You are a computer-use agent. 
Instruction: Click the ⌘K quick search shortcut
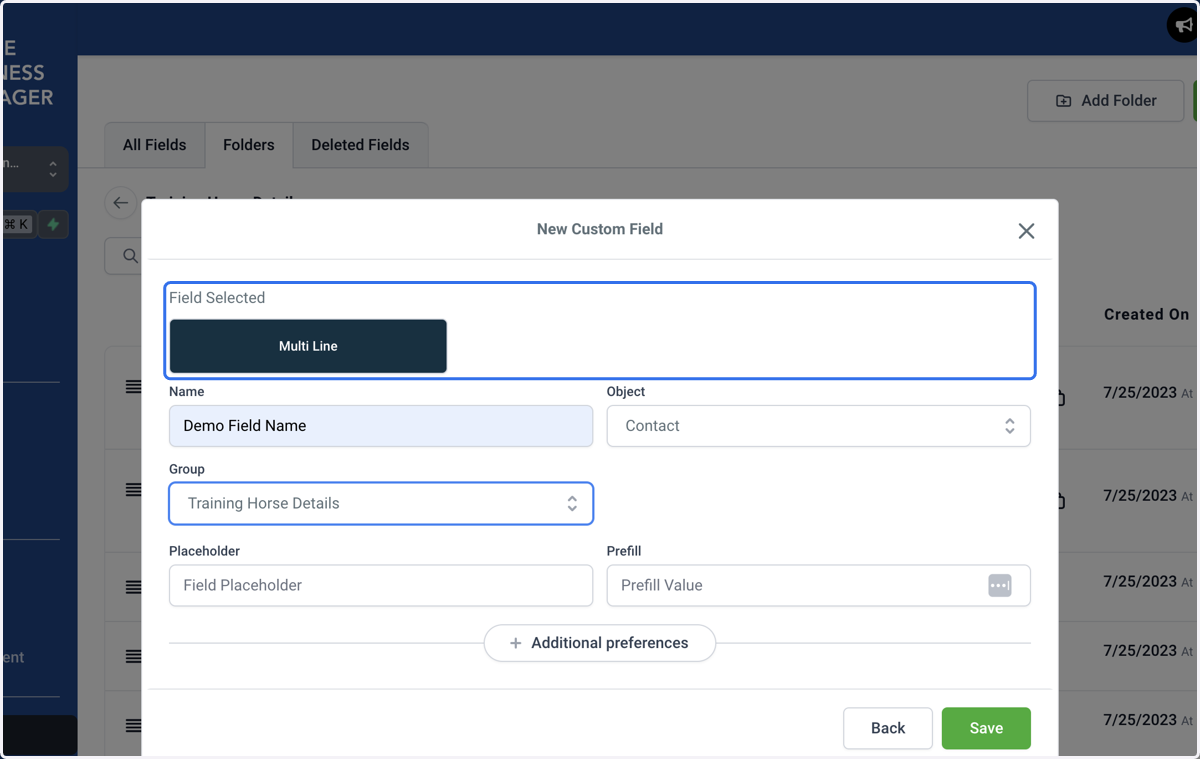[x=17, y=225]
